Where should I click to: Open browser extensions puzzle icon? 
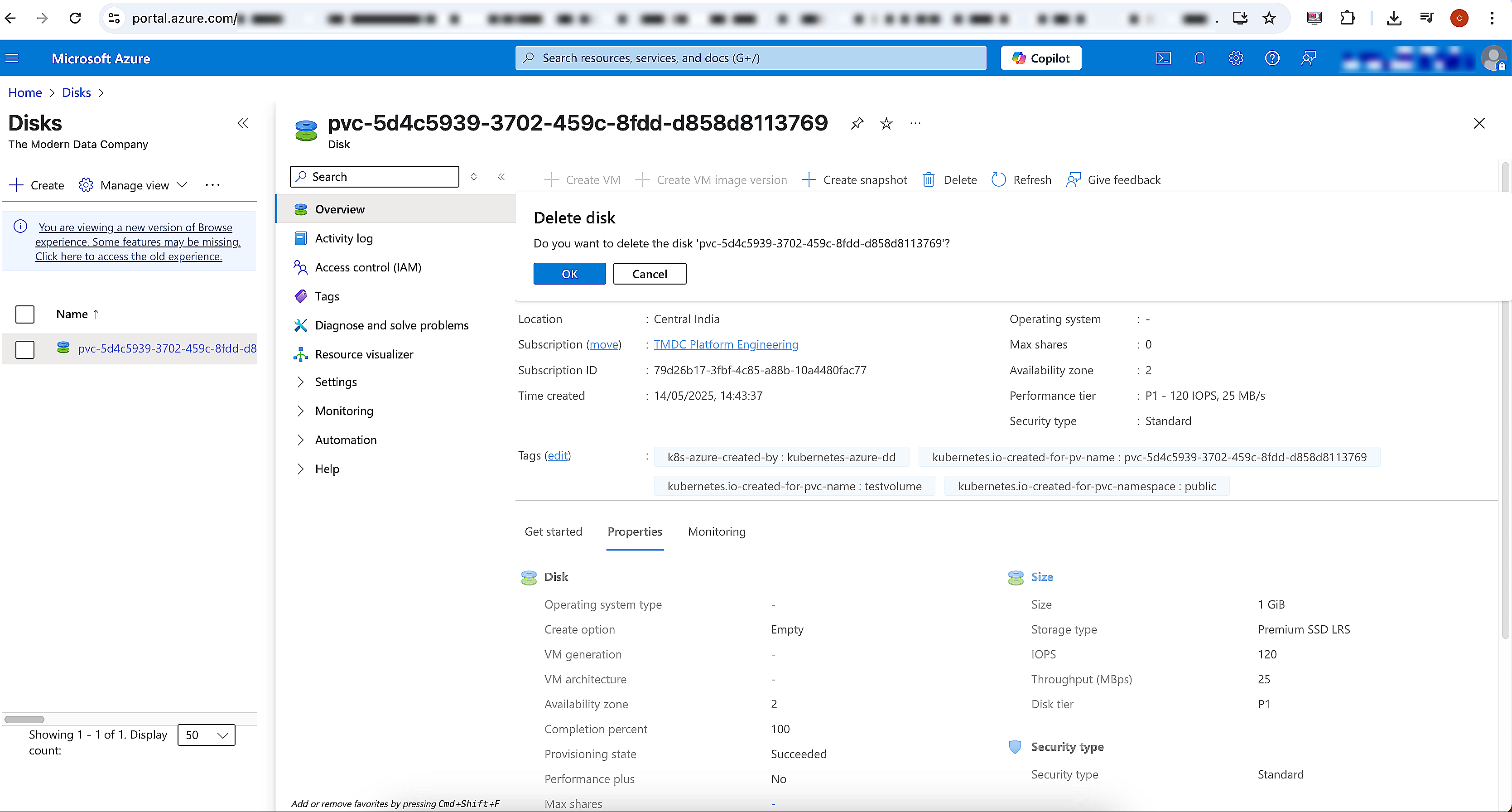click(x=1348, y=18)
